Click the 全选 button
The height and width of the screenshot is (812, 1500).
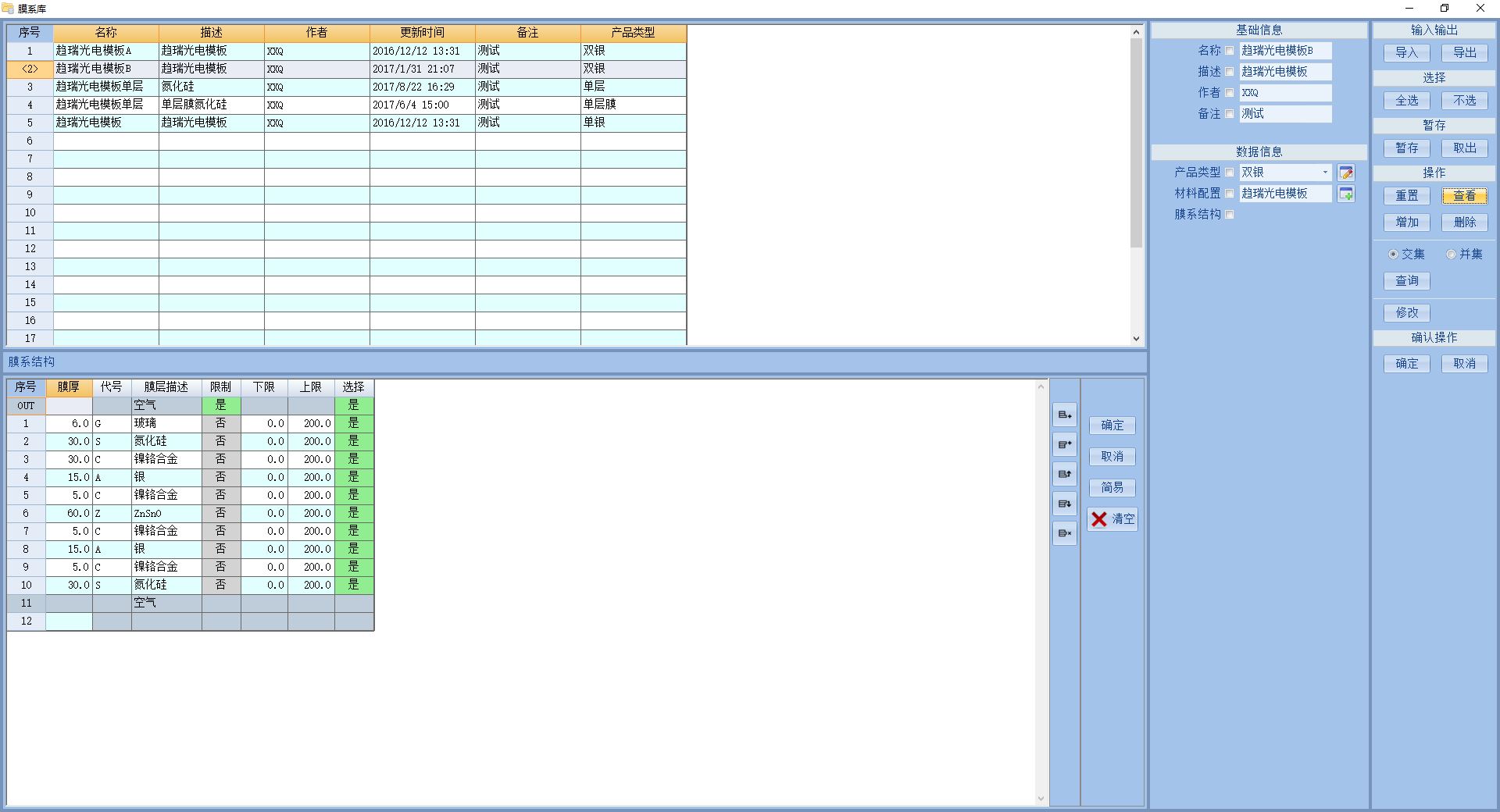(x=1407, y=101)
